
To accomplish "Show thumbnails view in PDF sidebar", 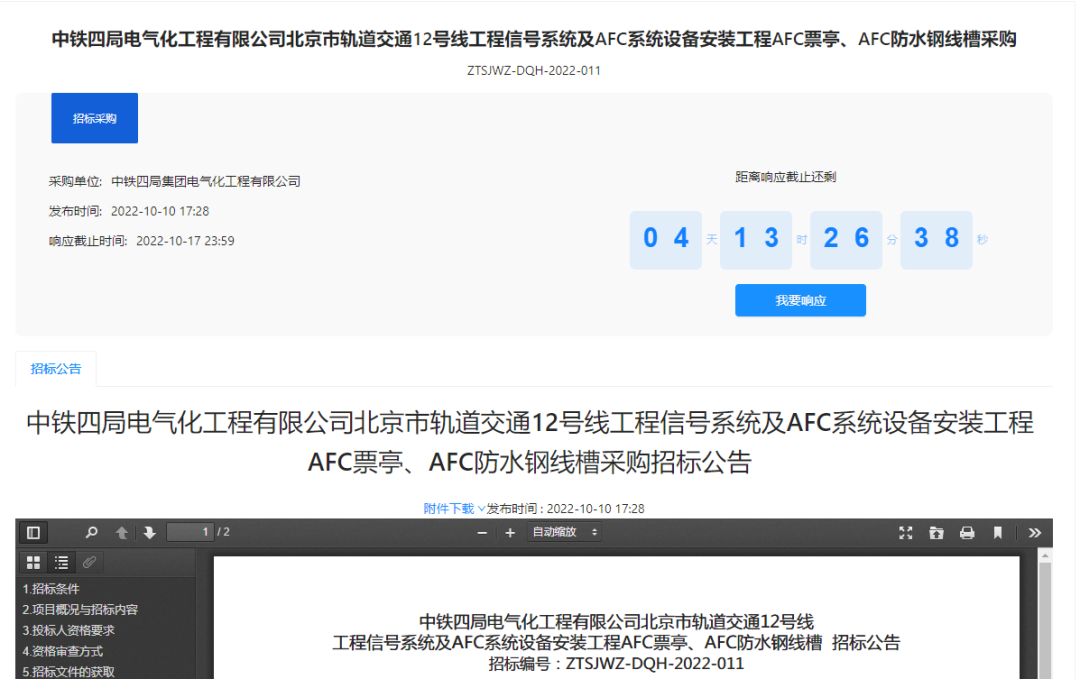I will [33, 563].
